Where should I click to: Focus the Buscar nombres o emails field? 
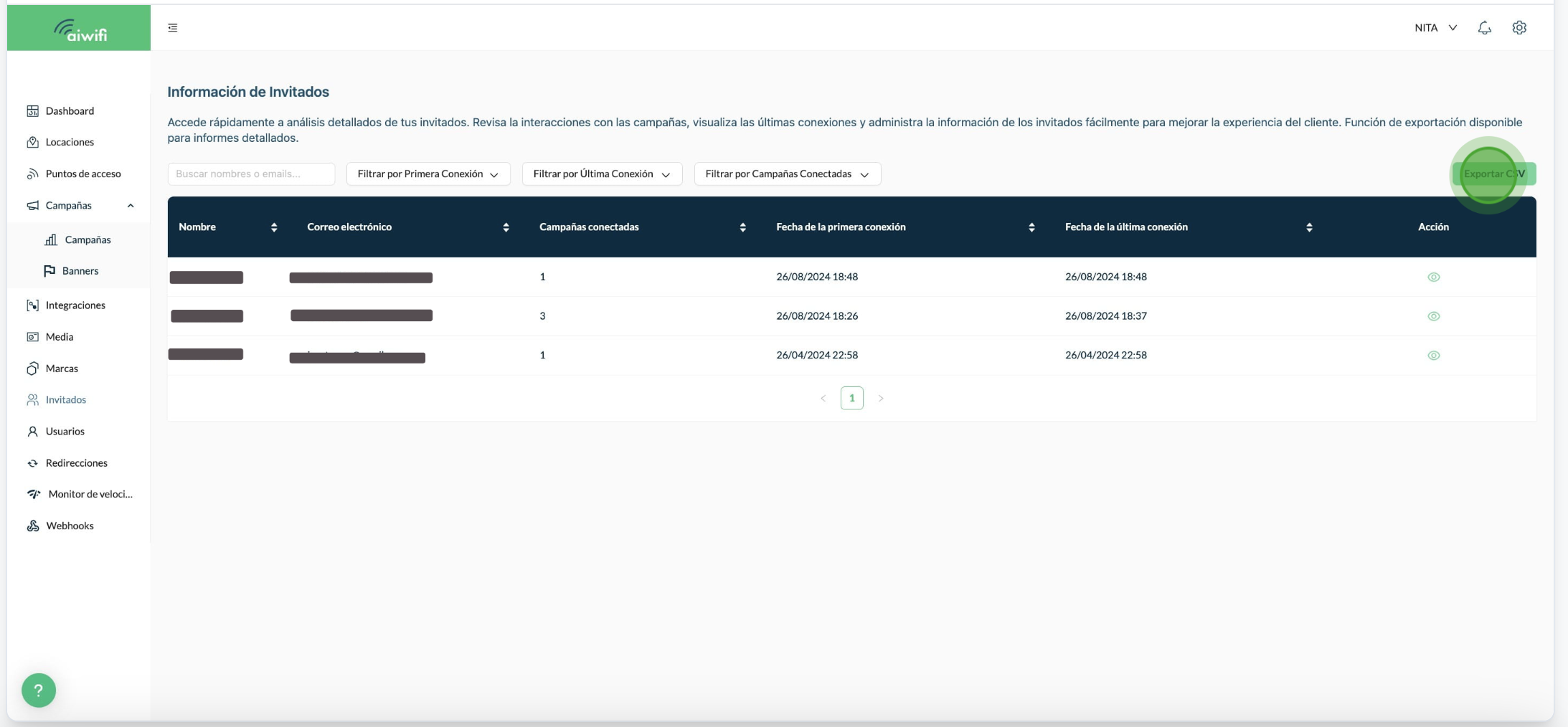coord(251,174)
